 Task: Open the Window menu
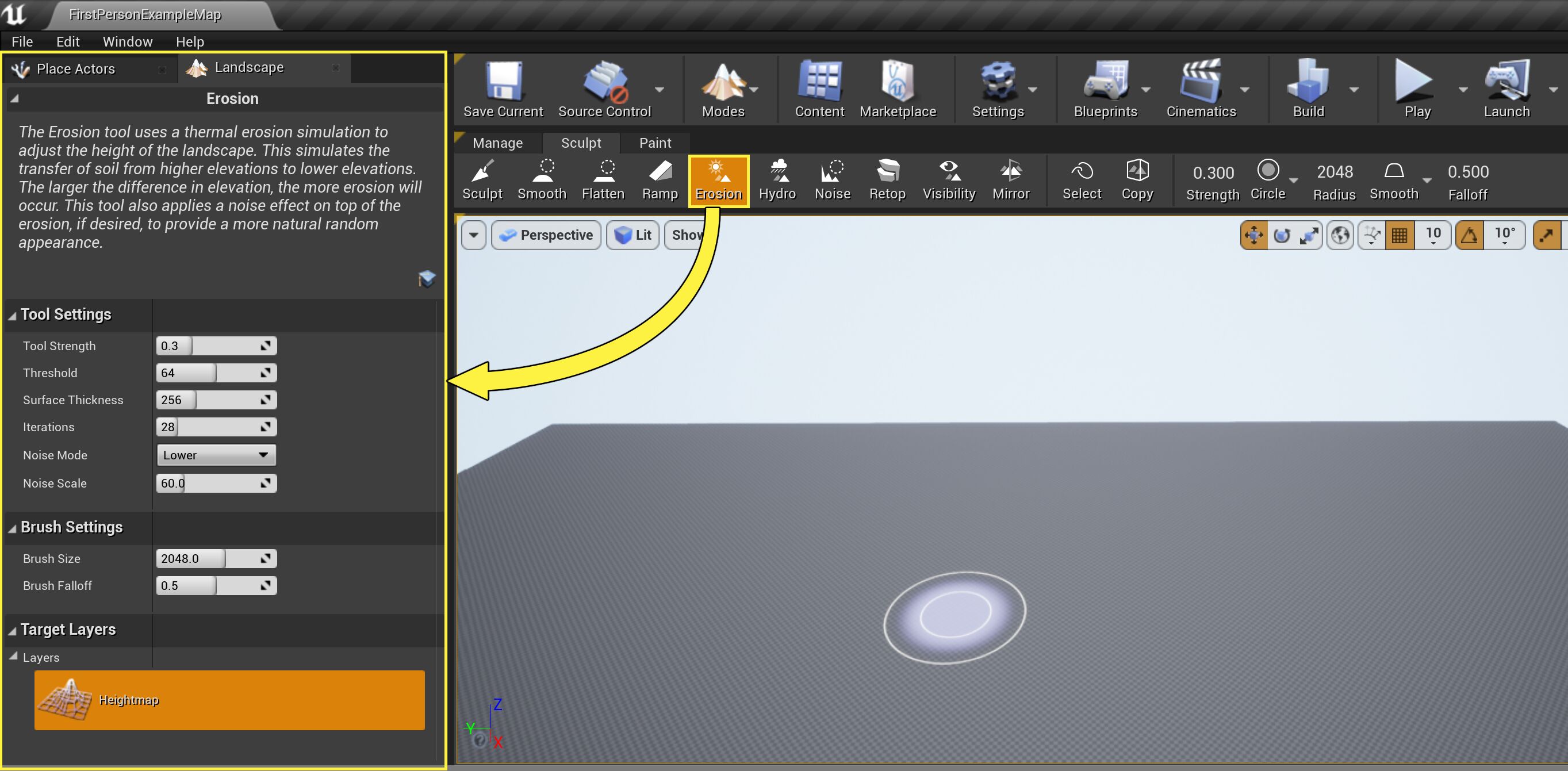pyautogui.click(x=127, y=41)
